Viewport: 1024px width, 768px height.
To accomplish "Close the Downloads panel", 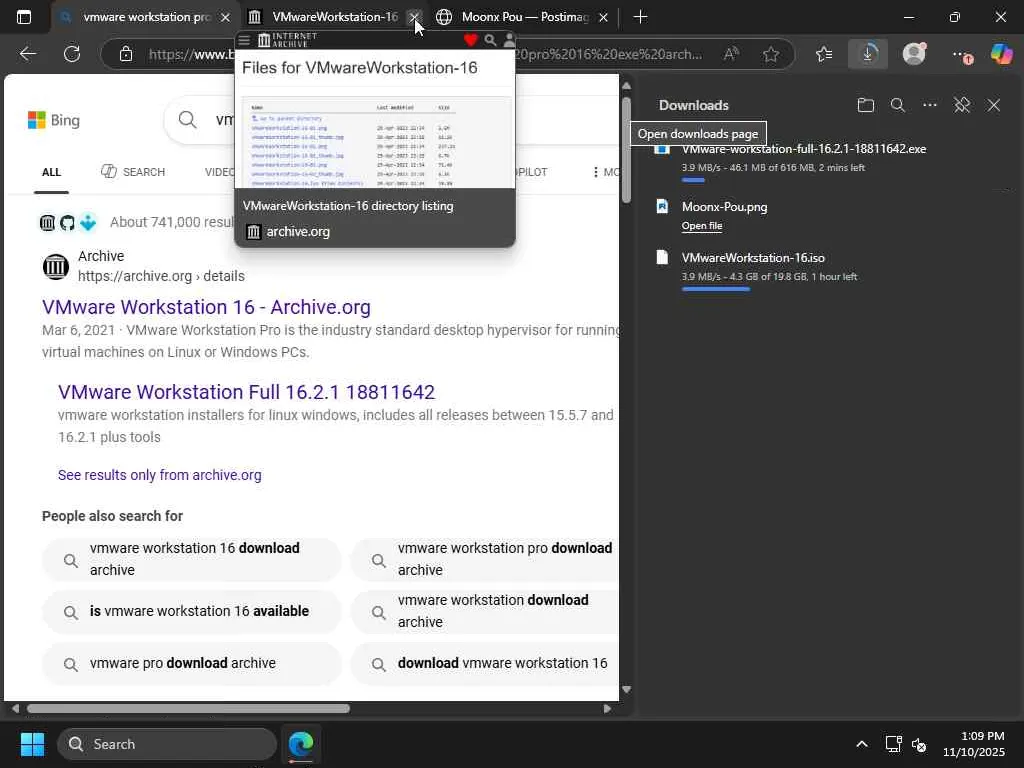I will (x=994, y=105).
